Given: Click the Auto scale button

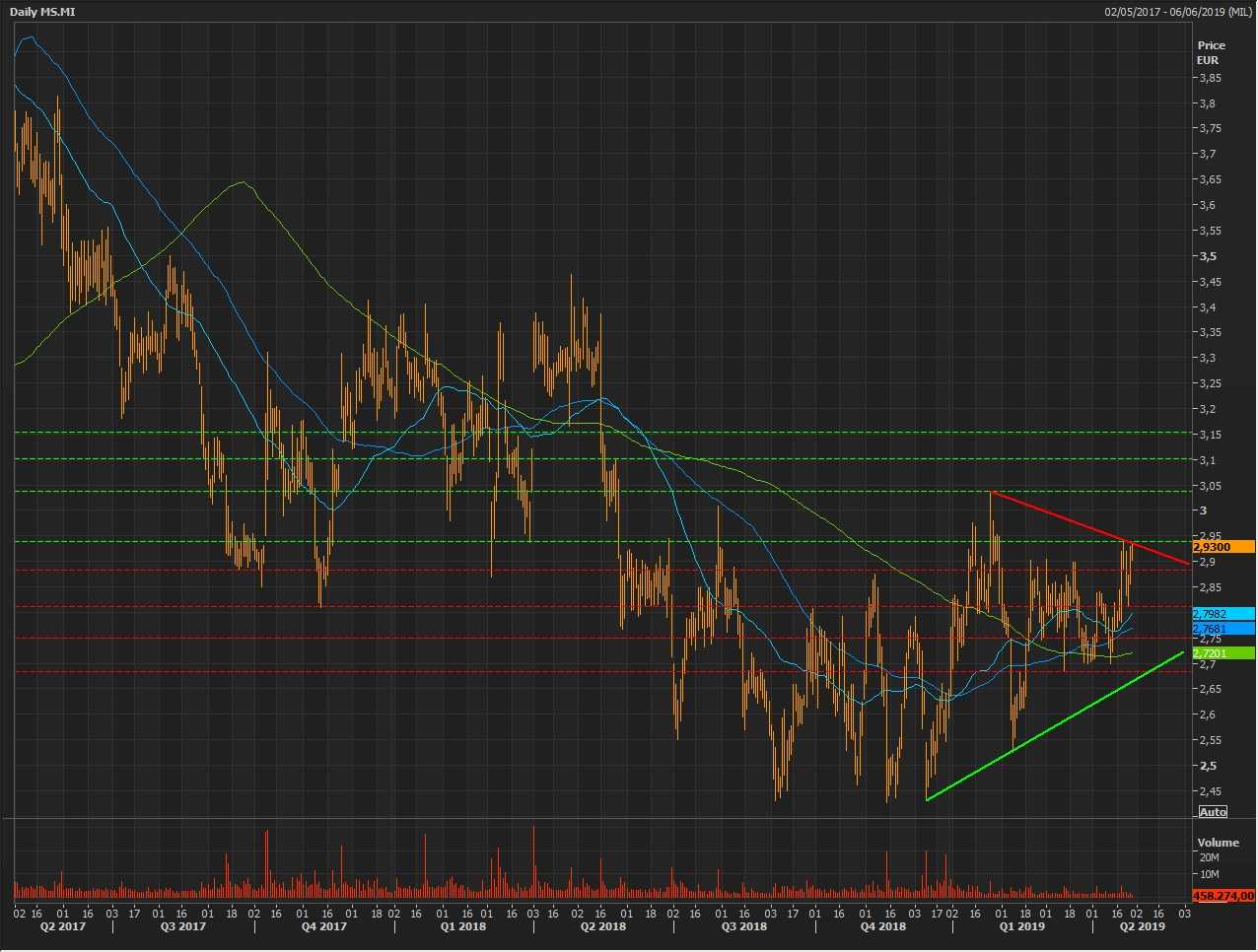Looking at the screenshot, I should pyautogui.click(x=1213, y=812).
